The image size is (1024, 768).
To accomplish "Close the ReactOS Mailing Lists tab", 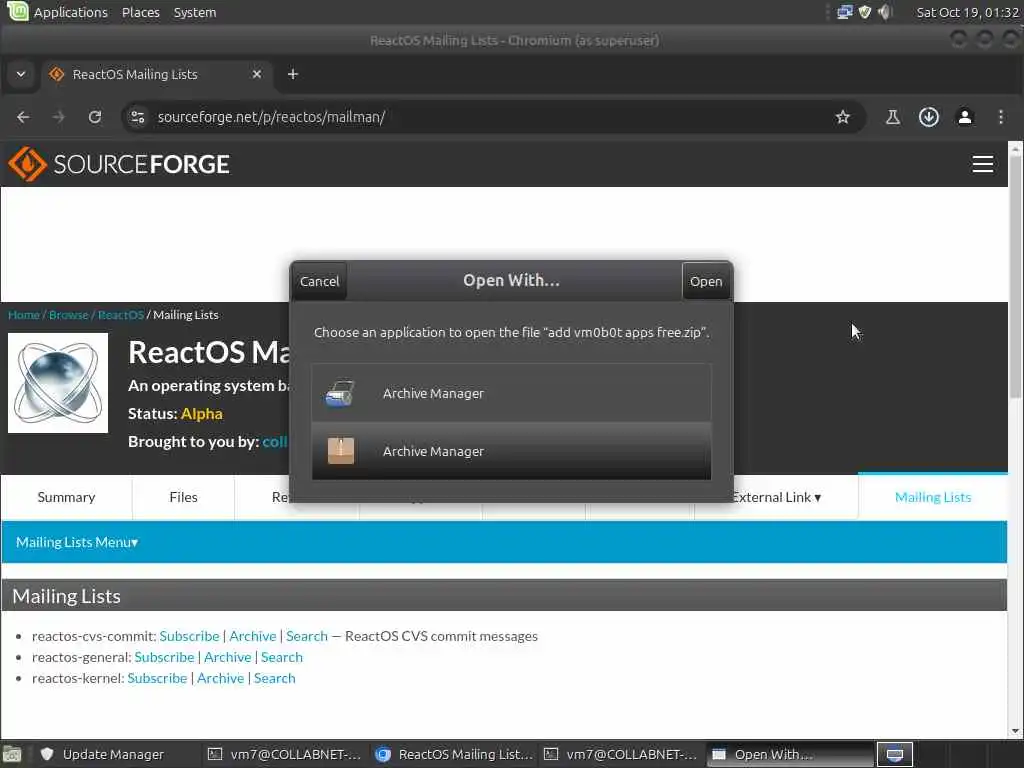I will click(x=257, y=74).
